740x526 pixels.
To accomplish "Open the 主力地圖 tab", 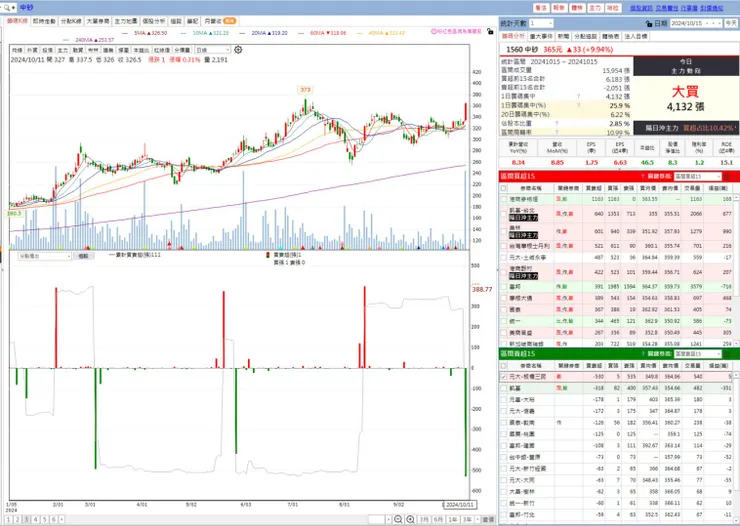I will click(x=126, y=21).
